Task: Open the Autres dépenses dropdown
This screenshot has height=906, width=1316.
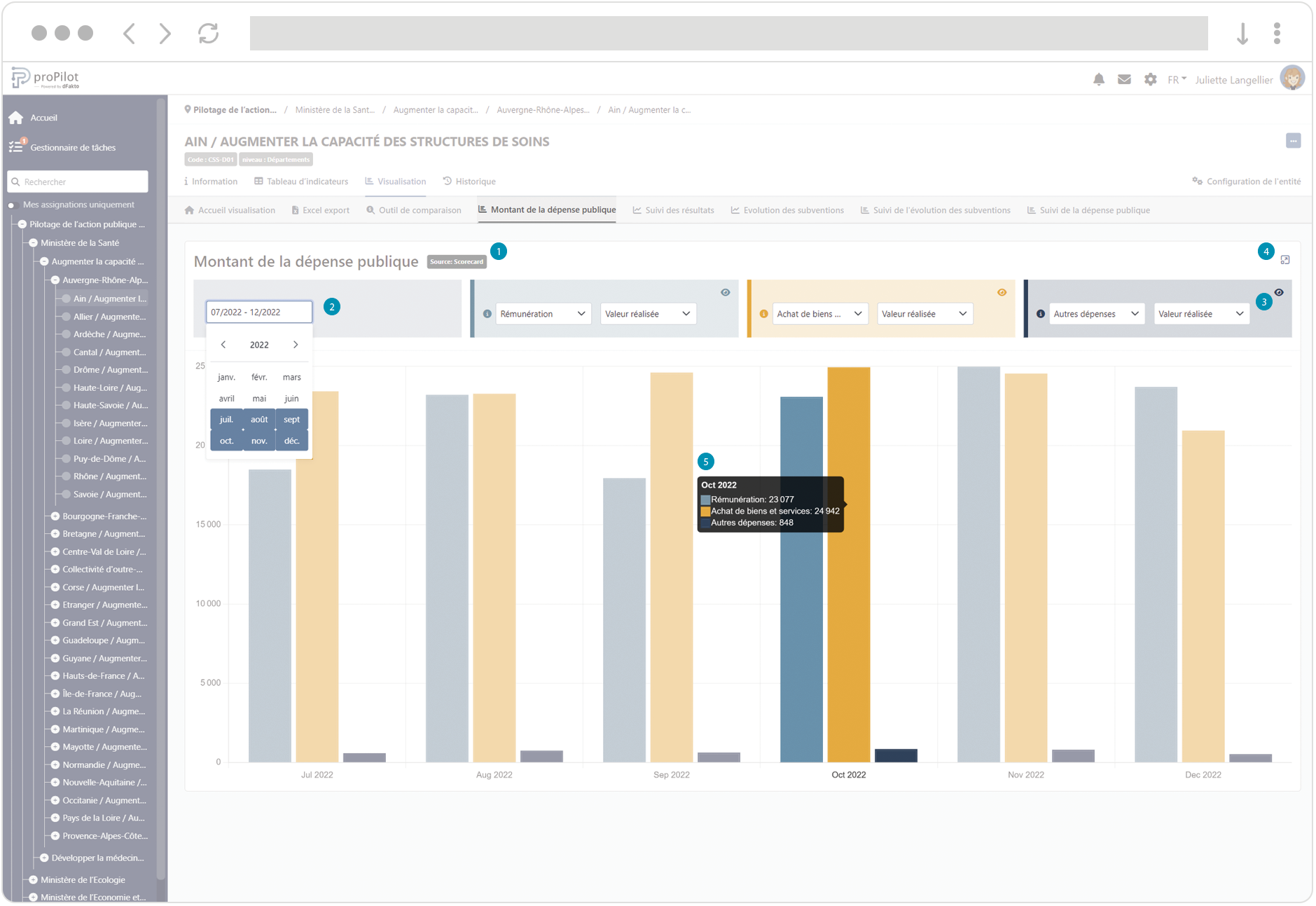Action: (1096, 314)
